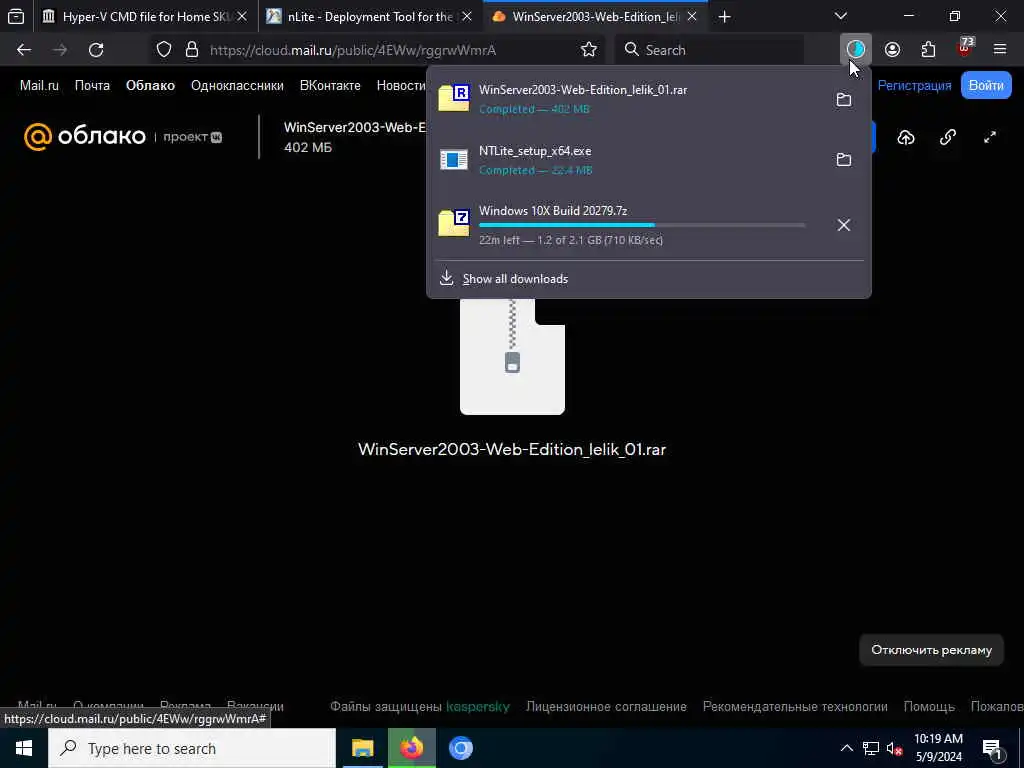Close the Hyper-V CMD file tab
The height and width of the screenshot is (768, 1024).
(x=242, y=17)
